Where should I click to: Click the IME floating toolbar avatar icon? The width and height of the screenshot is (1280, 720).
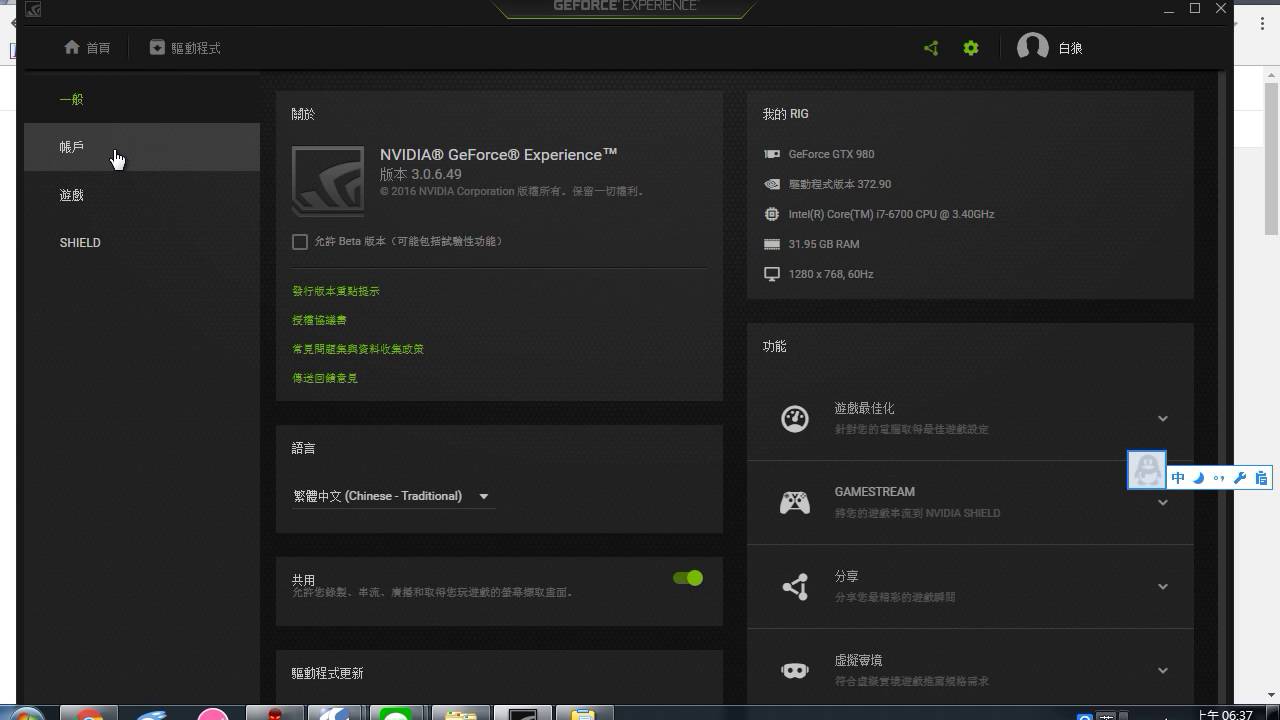coord(1147,470)
